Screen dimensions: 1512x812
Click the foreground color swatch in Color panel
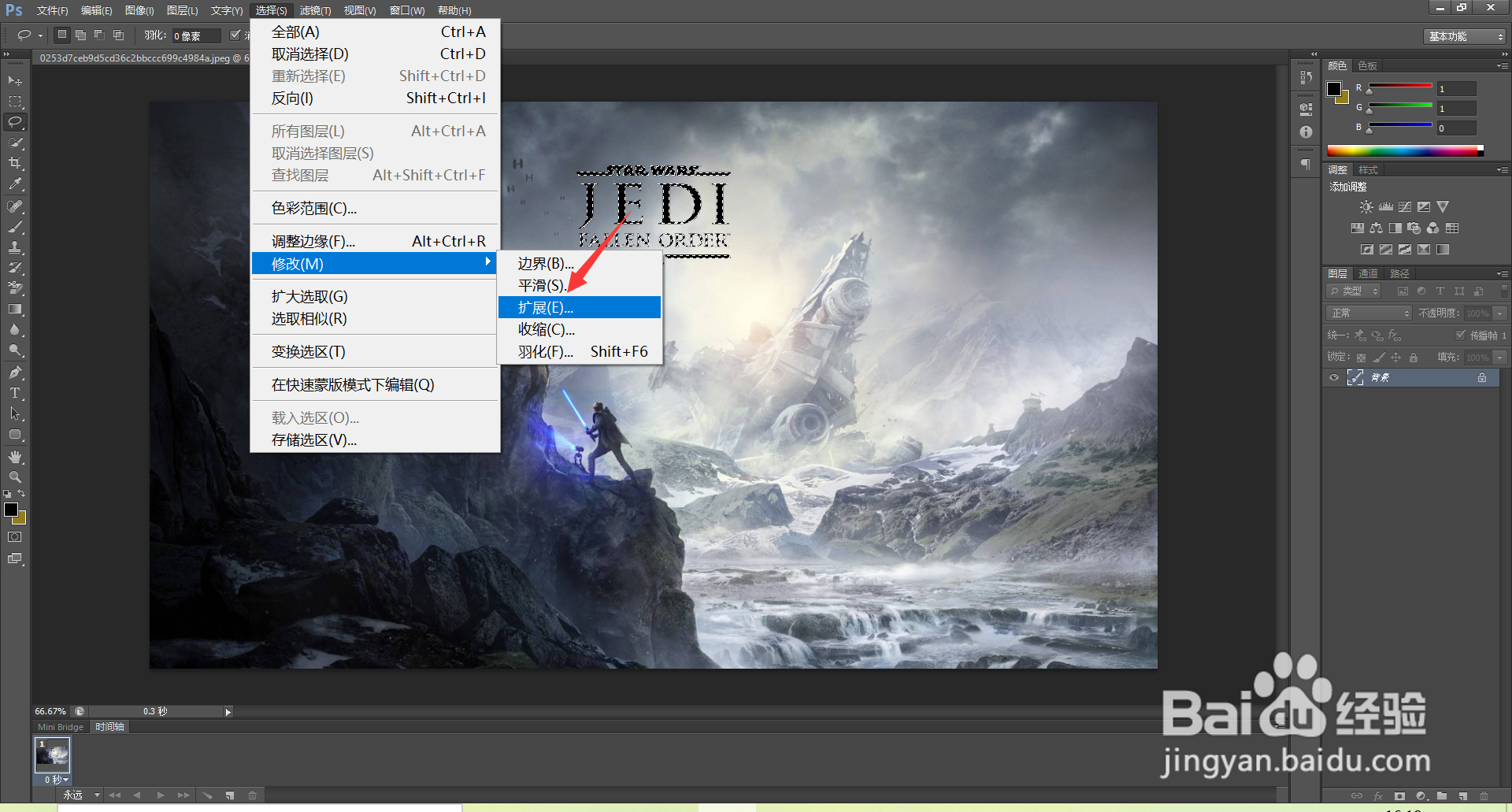pos(1334,89)
